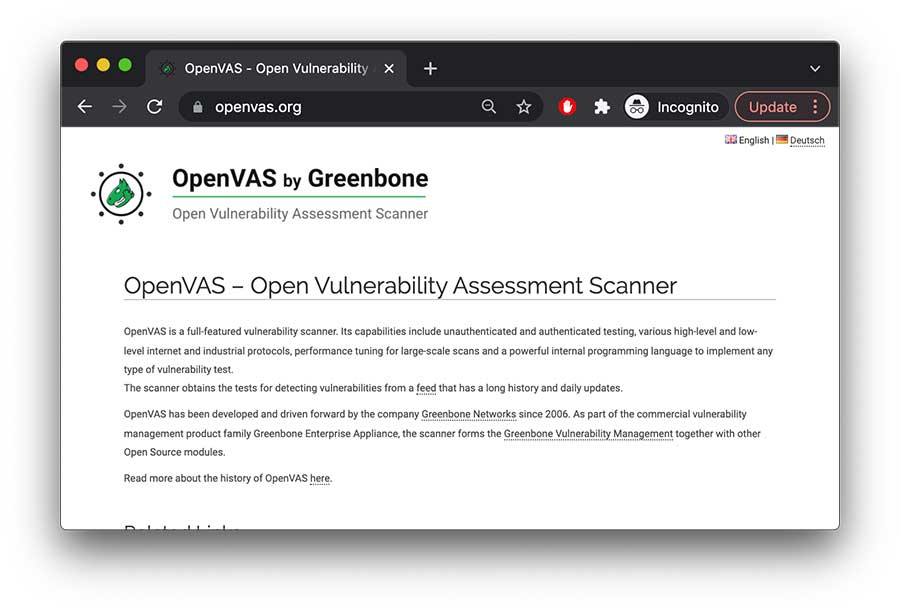This screenshot has height=610, width=900.
Task: Go back using the back arrow
Action: coord(84,106)
